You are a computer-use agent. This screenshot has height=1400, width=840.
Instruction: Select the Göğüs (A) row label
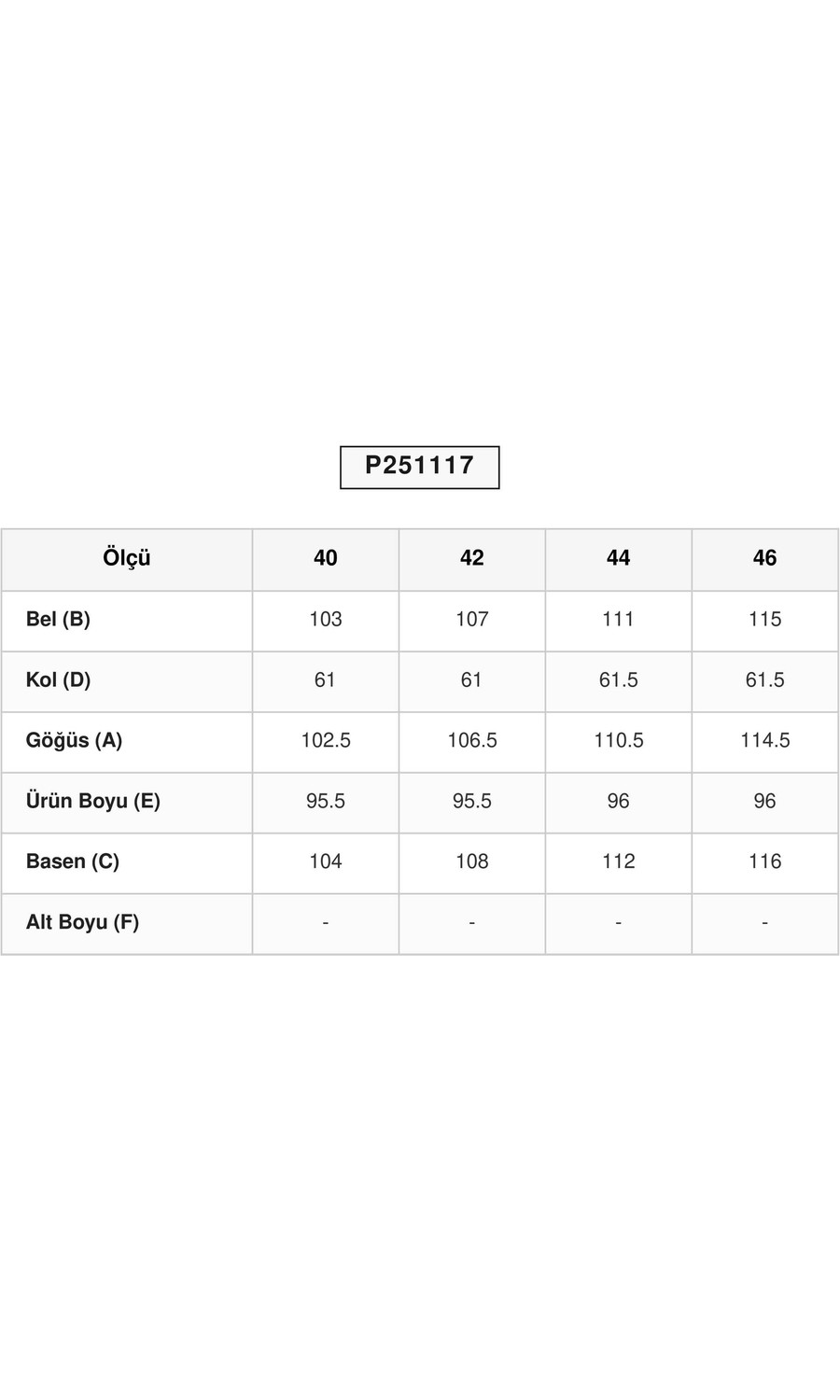point(74,741)
